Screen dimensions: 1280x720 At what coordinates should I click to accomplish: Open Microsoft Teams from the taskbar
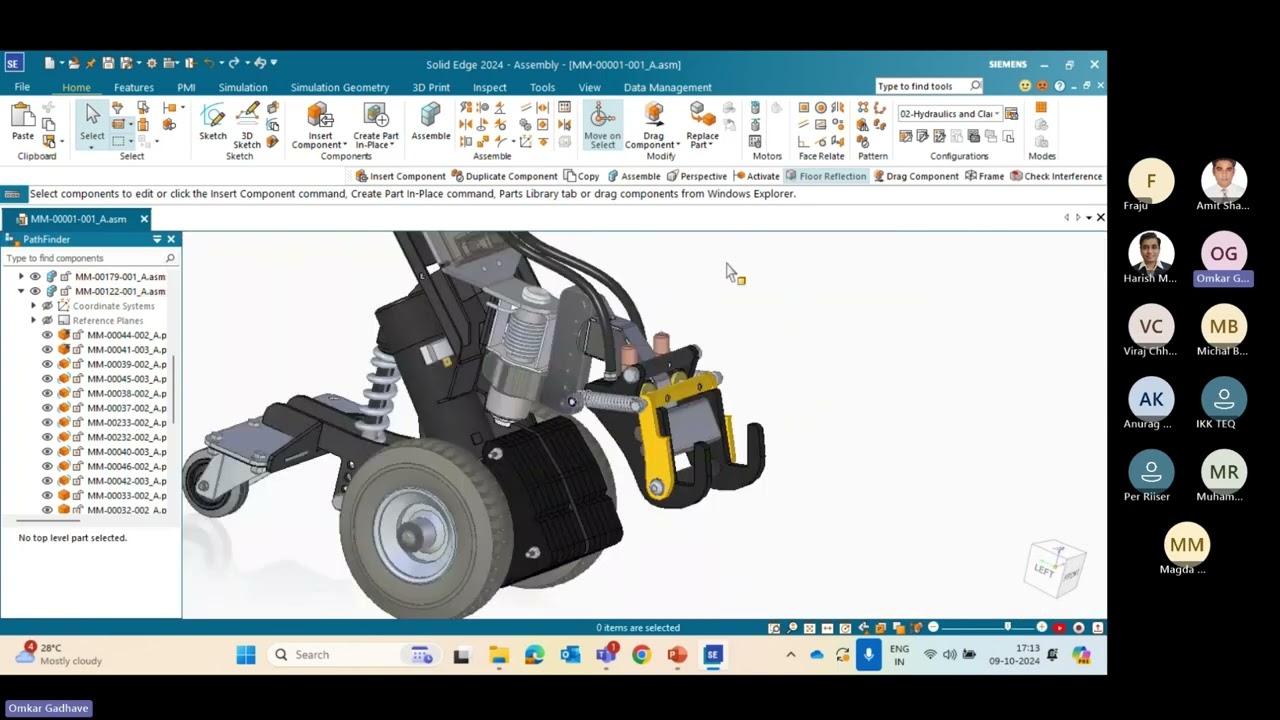607,655
